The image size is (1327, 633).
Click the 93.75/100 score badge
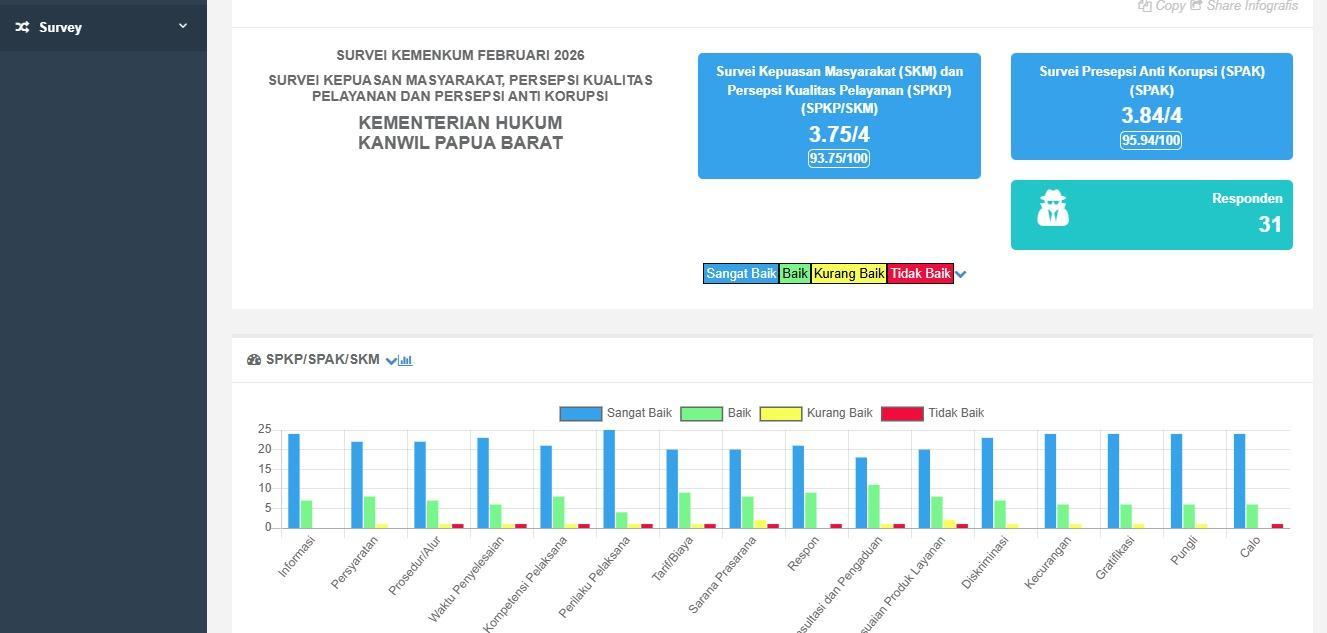tap(839, 158)
